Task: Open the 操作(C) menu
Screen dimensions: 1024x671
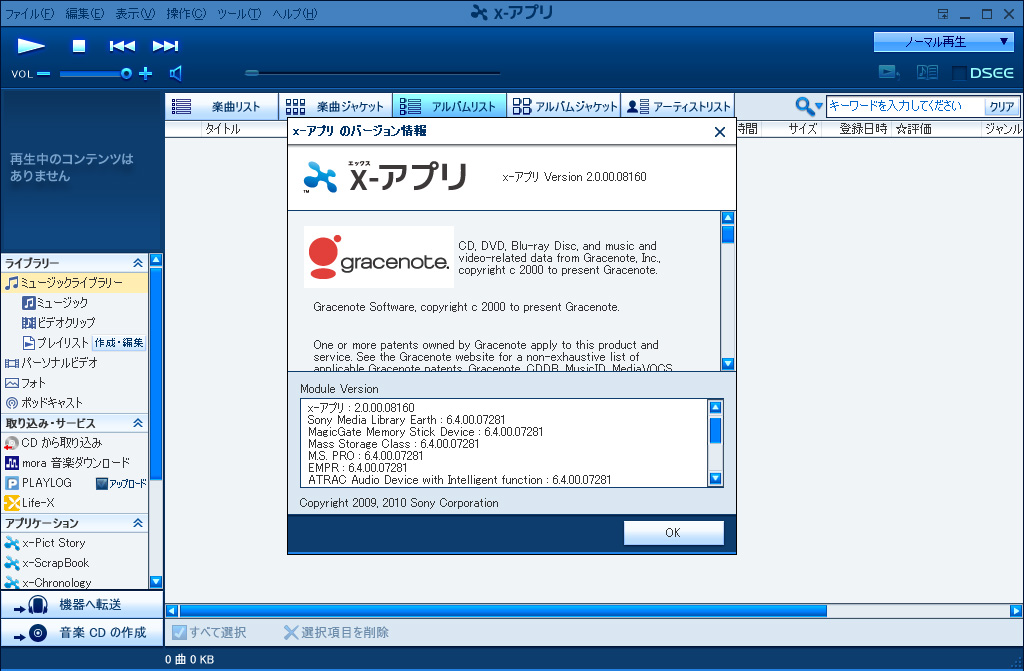Action: (x=185, y=14)
